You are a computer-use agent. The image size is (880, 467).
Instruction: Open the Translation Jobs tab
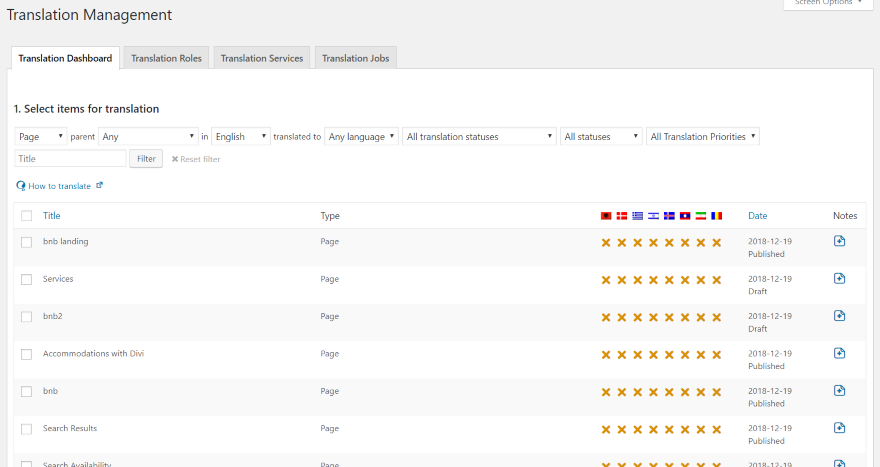(x=355, y=58)
